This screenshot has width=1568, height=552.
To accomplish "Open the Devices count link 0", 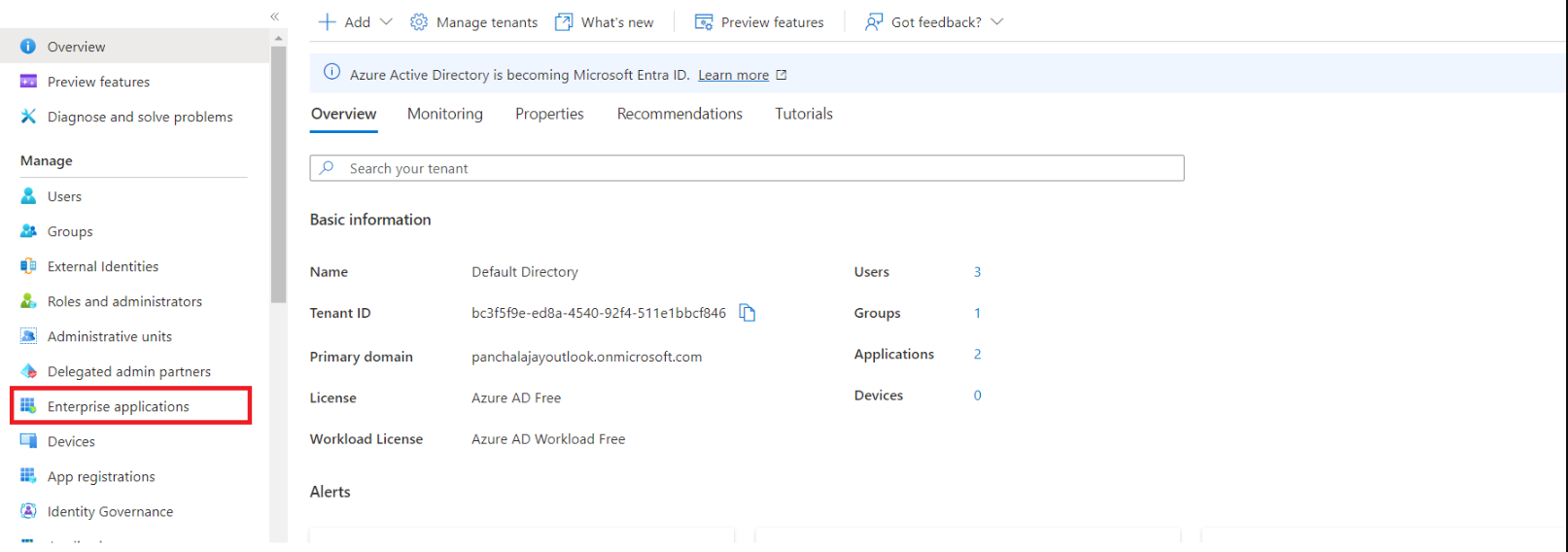I will pos(977,395).
